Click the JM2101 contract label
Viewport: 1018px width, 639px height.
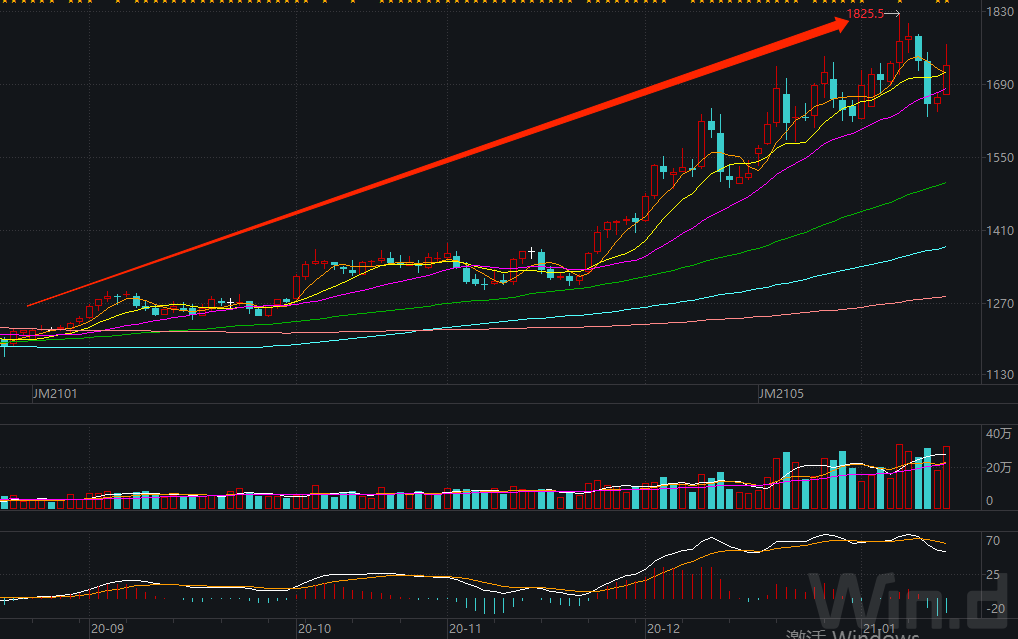pos(55,395)
